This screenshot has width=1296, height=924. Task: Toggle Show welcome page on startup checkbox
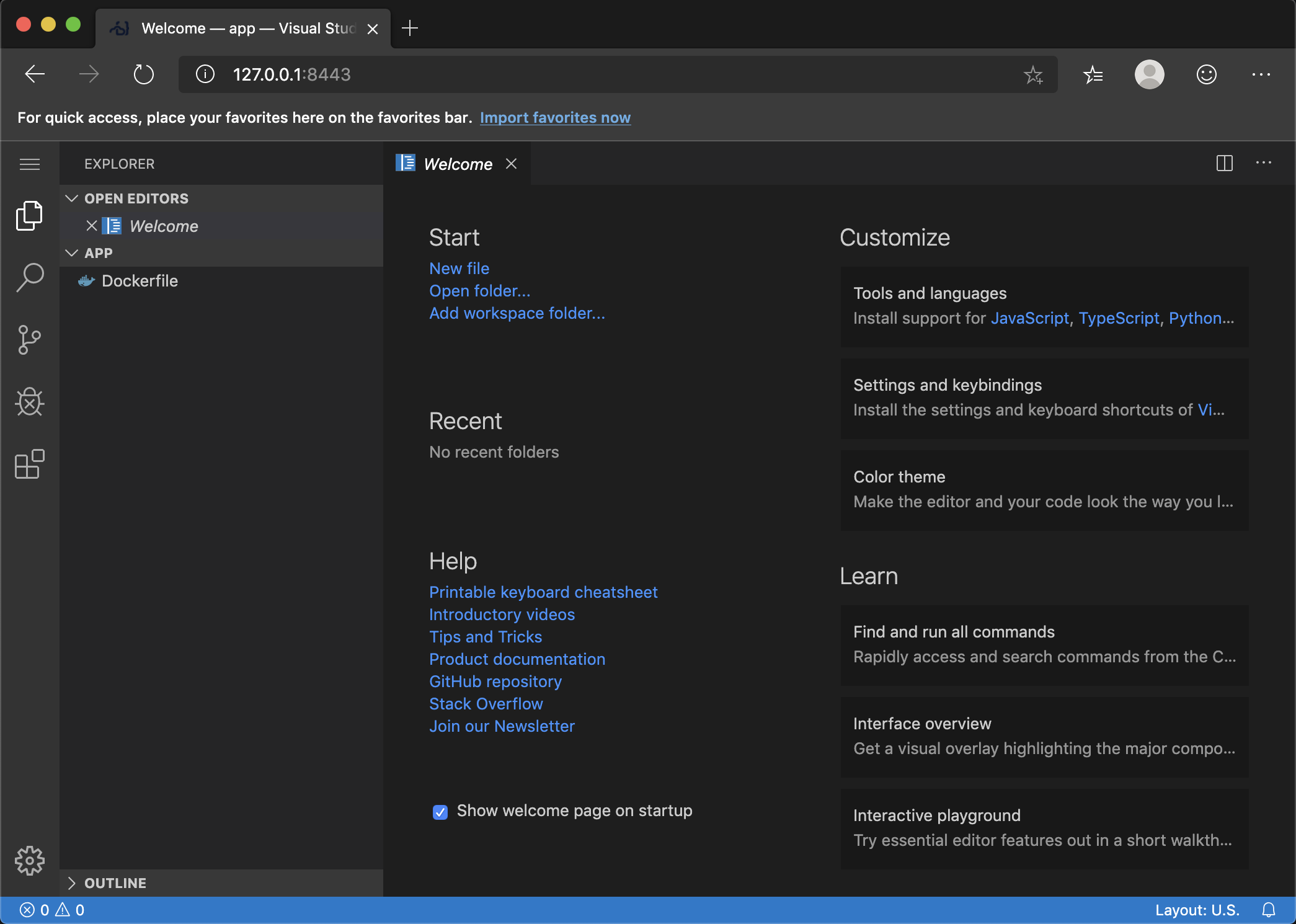coord(440,812)
